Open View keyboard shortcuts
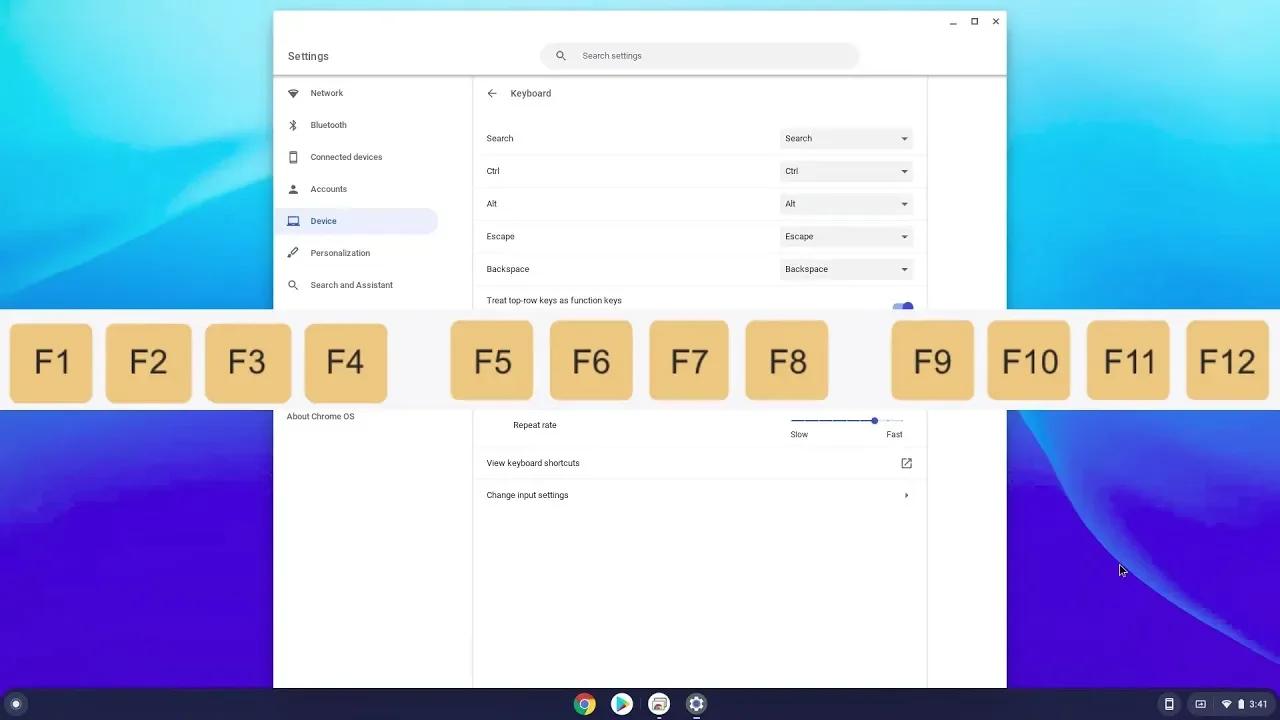This screenshot has height=720, width=1280. (x=532, y=463)
